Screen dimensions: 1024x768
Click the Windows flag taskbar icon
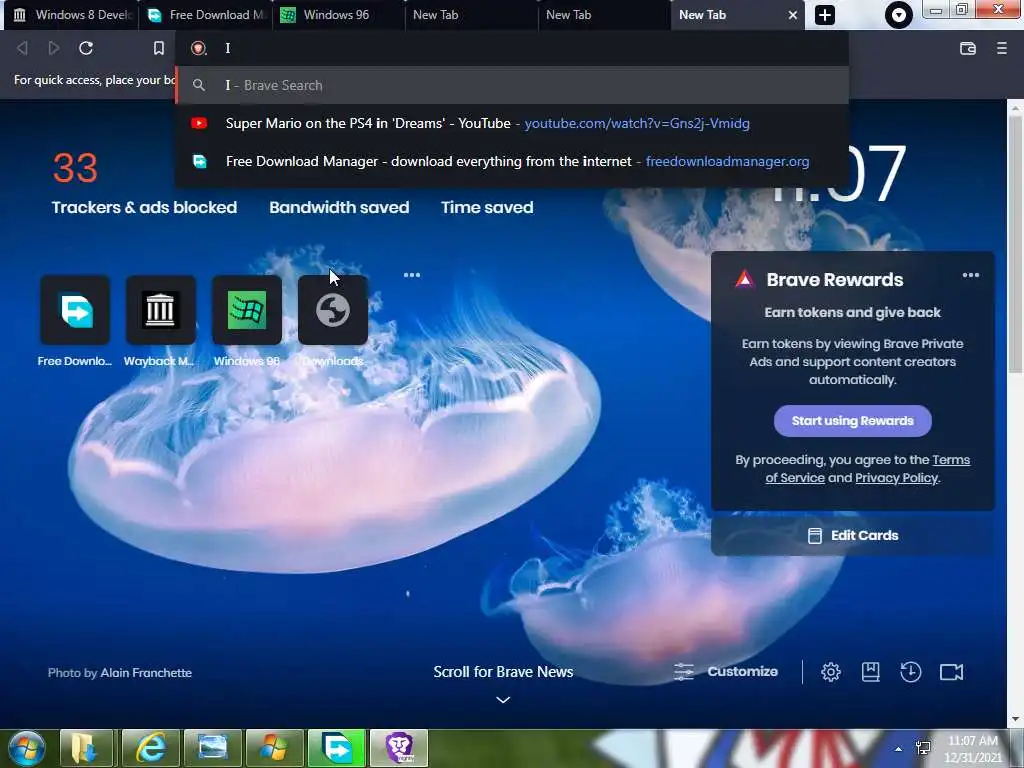pos(274,748)
